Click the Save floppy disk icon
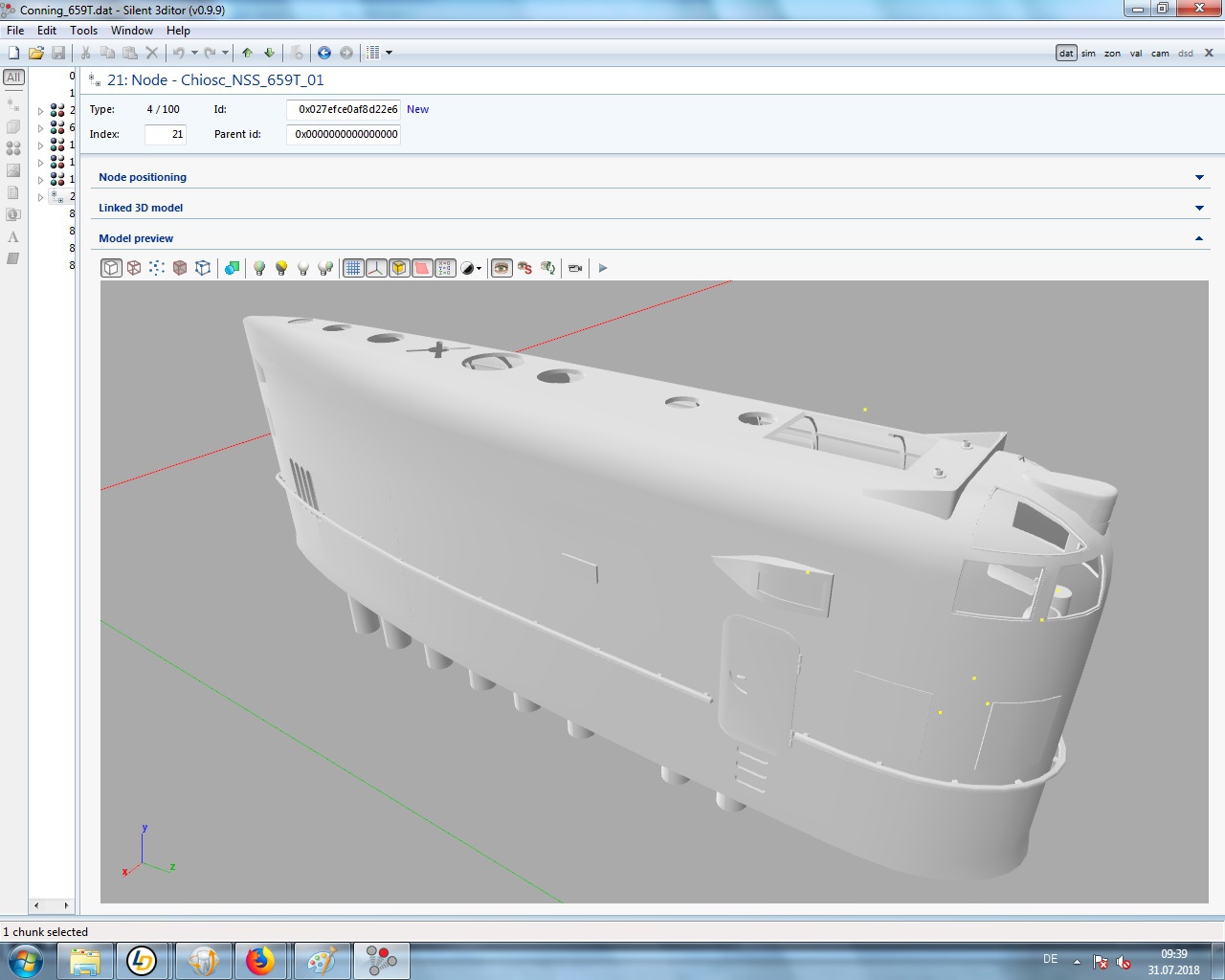Screen dimensions: 1225x980 tap(58, 53)
